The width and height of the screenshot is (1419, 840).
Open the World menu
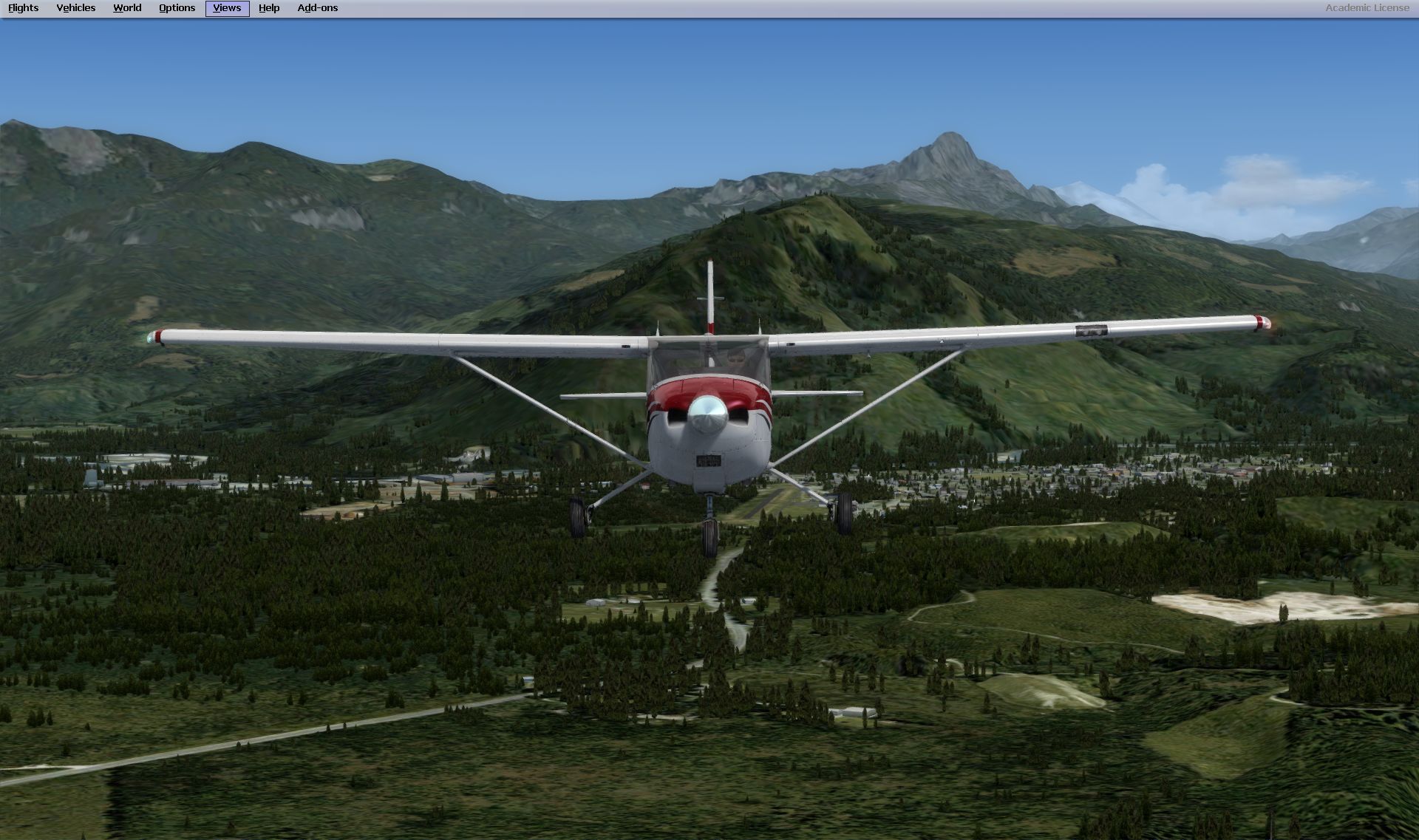[127, 8]
